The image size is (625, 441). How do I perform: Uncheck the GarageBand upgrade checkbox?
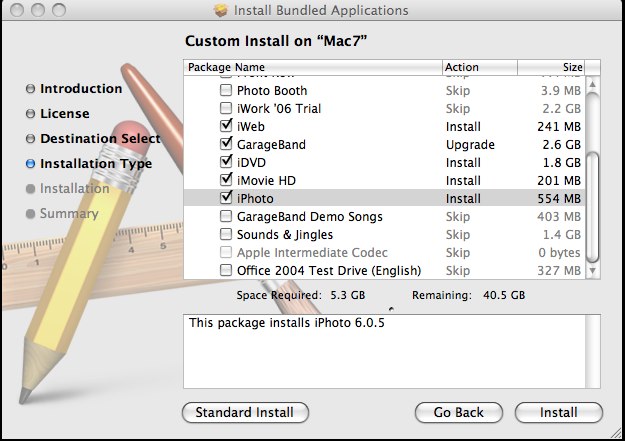(226, 143)
